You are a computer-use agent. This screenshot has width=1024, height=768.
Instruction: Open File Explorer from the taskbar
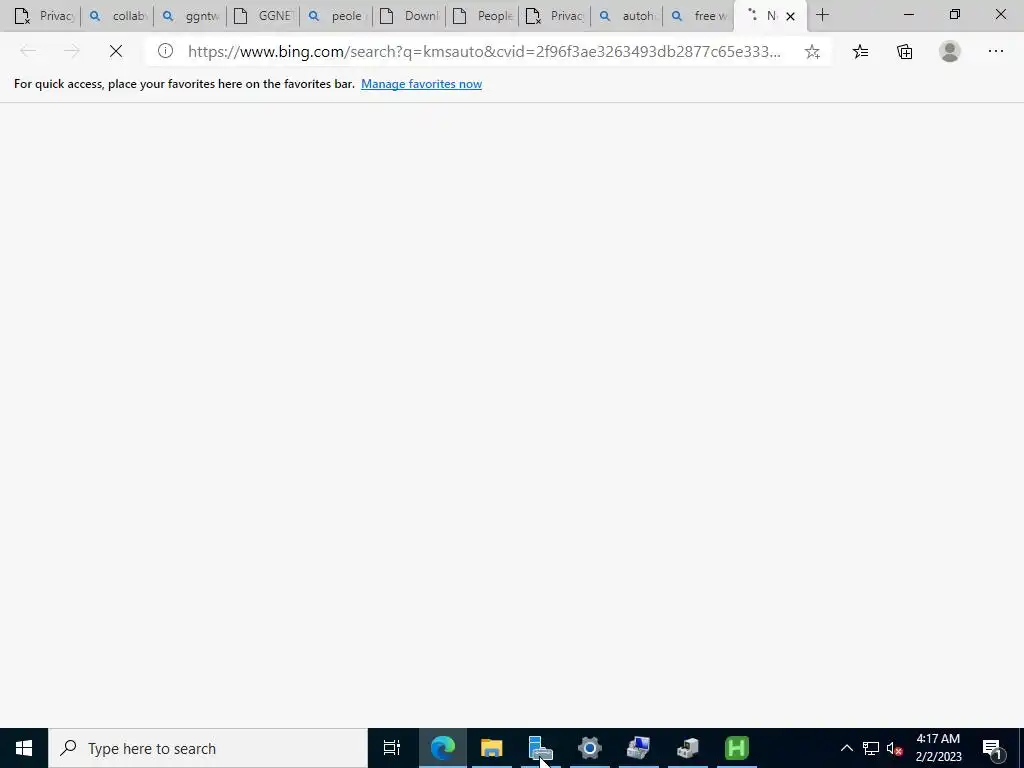(x=491, y=748)
